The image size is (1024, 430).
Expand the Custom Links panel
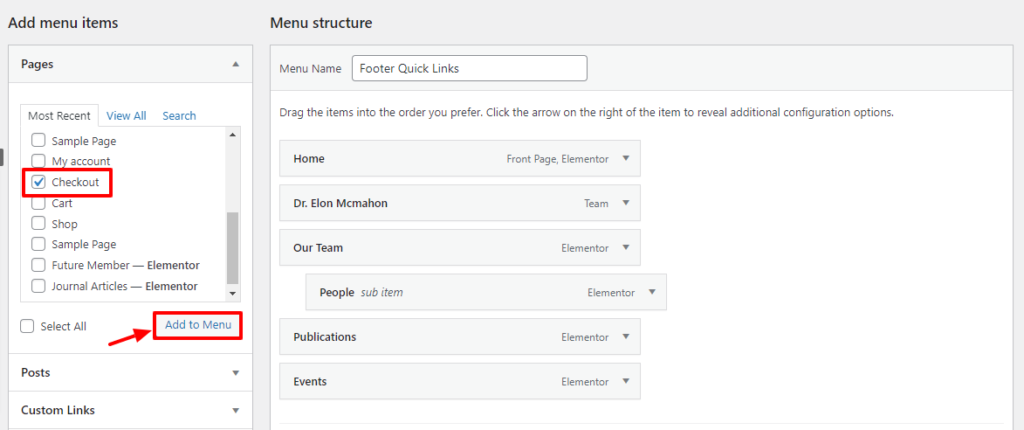(236, 410)
